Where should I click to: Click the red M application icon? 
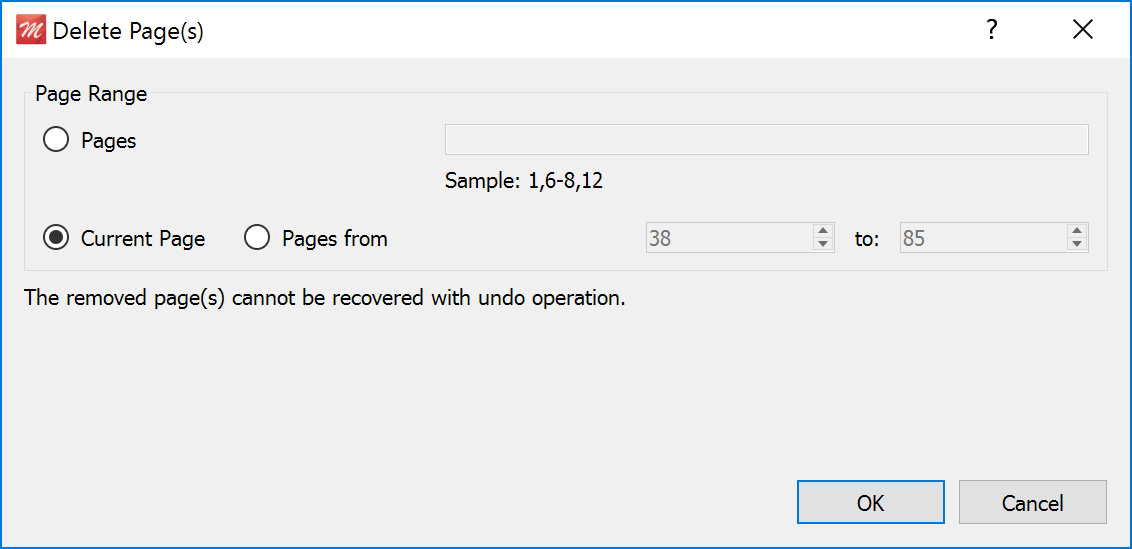point(31,31)
